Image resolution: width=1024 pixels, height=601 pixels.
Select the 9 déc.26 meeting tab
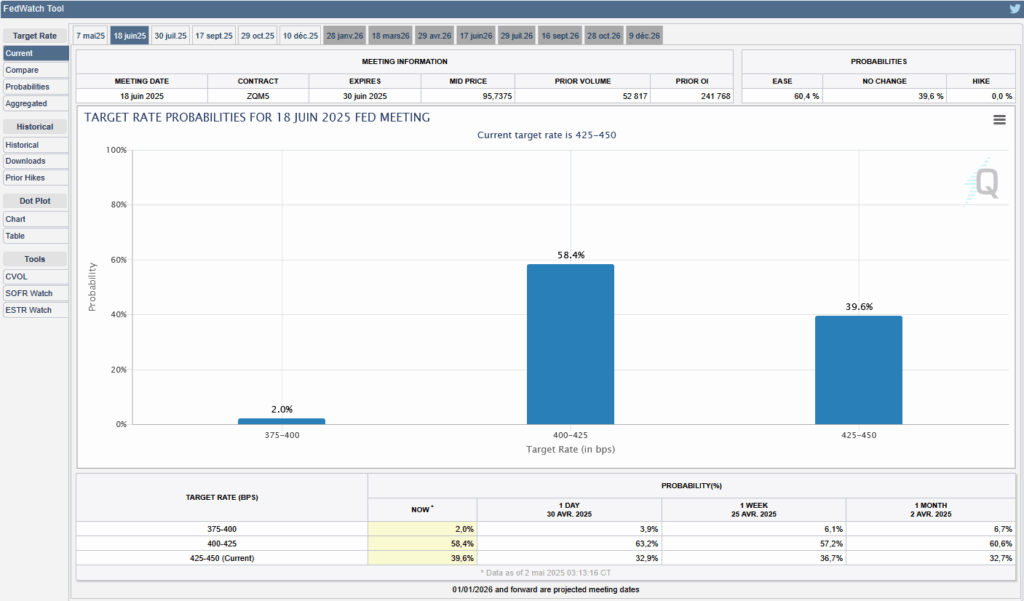pyautogui.click(x=645, y=36)
